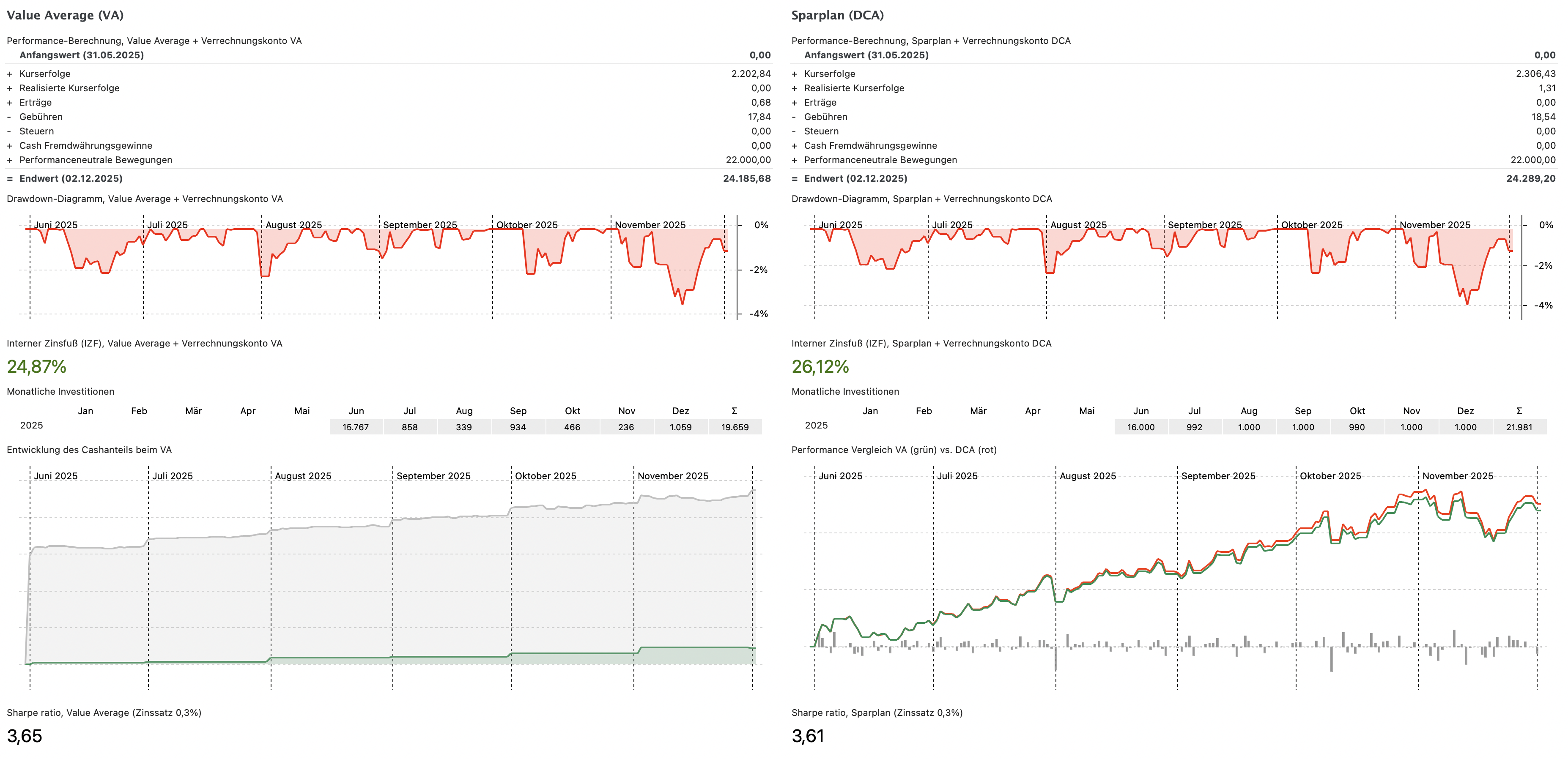The image size is (1568, 759).
Task: Click the 'Performance Vergleich VA (grün) vs. DCA (rot)' title
Action: [x=894, y=450]
